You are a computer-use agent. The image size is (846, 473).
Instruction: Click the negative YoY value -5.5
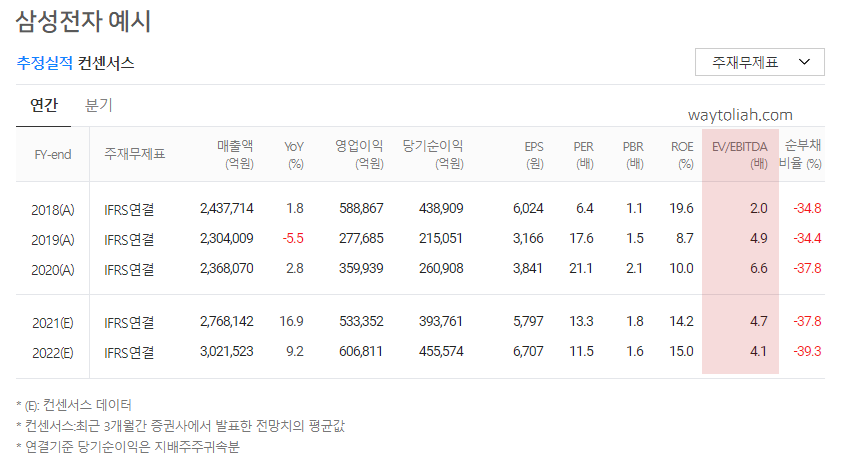pos(294,238)
